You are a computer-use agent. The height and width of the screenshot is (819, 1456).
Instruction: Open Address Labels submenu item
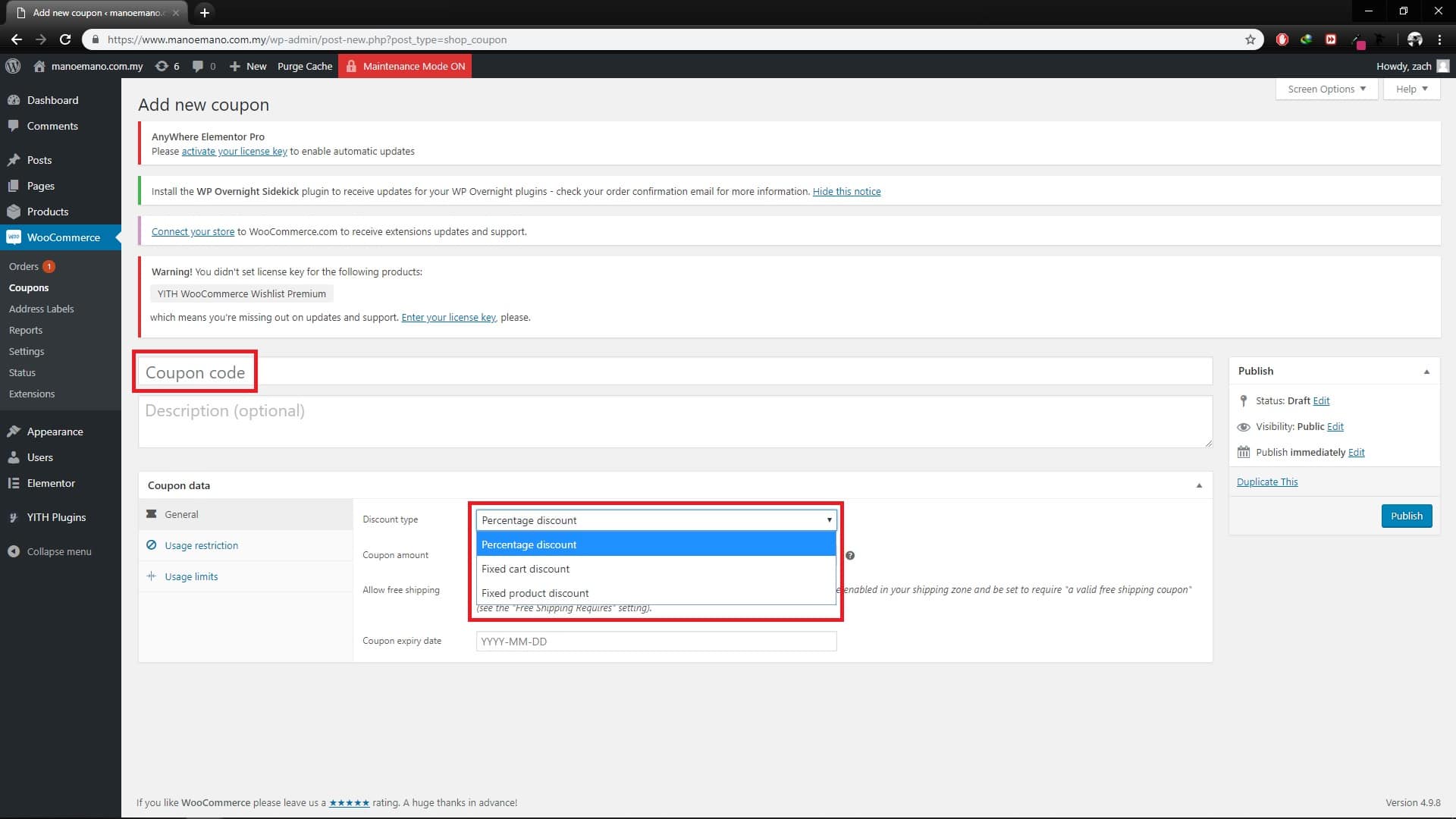[42, 309]
